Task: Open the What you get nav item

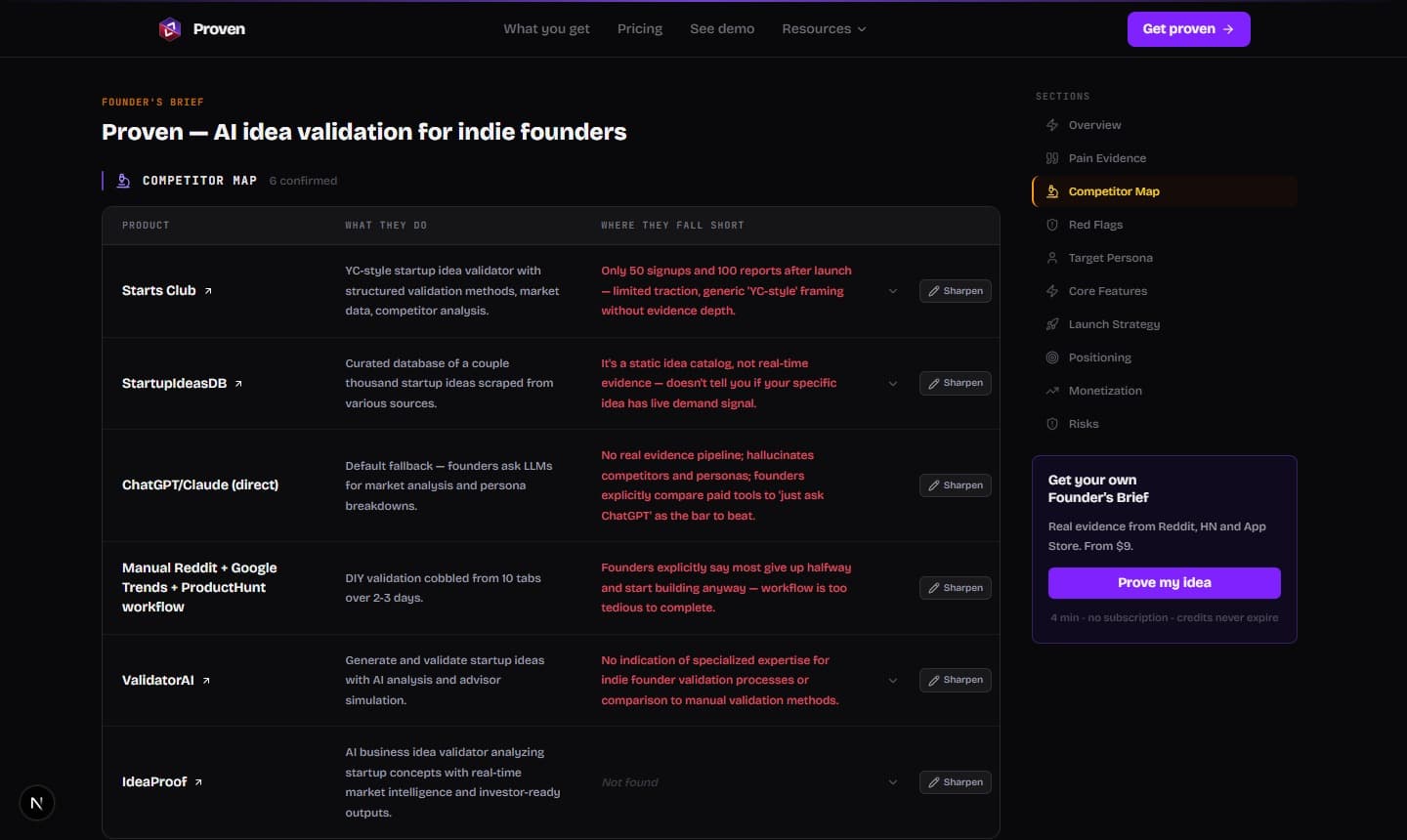Action: coord(546,29)
